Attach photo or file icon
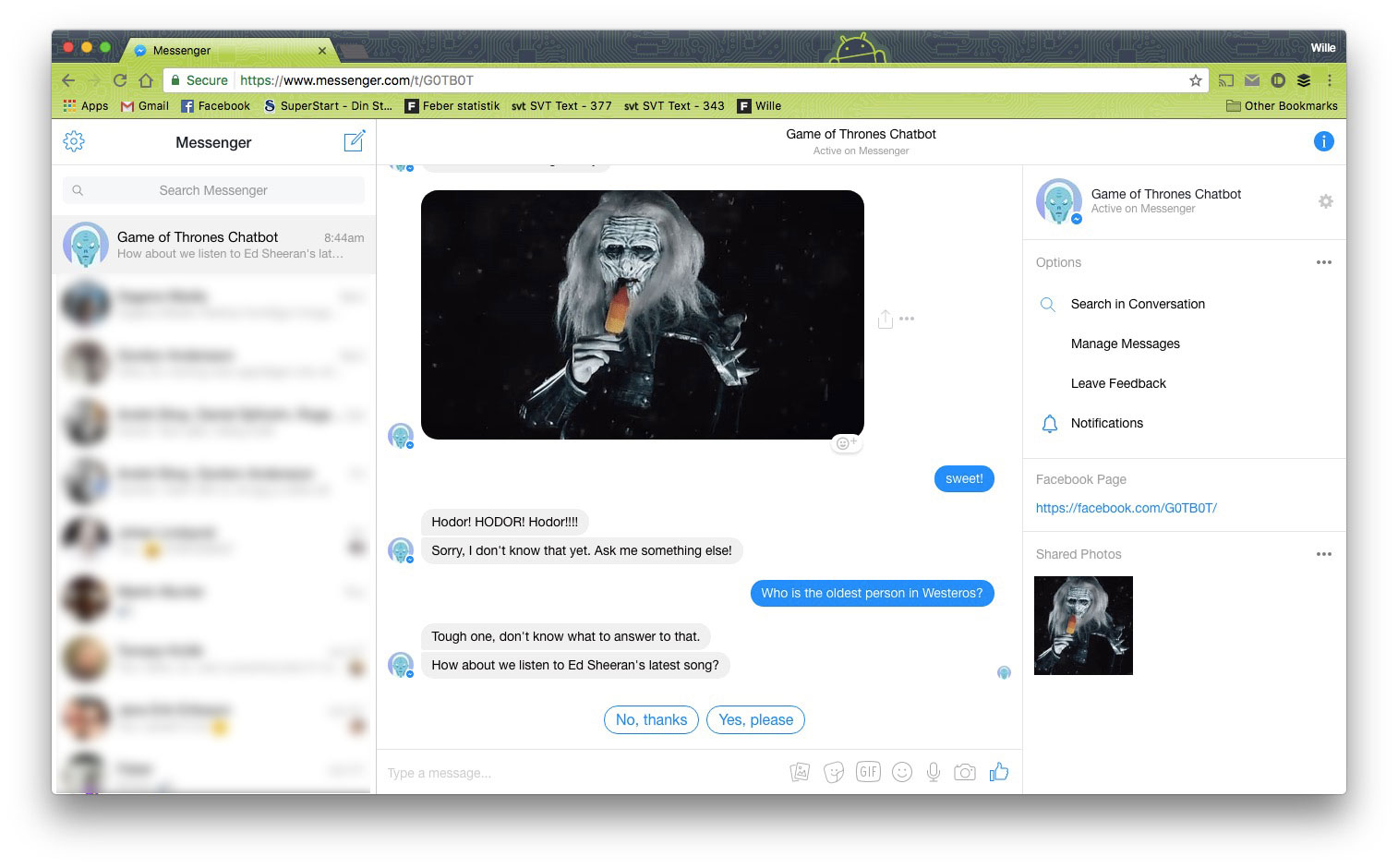The width and height of the screenshot is (1398, 868). (x=800, y=772)
